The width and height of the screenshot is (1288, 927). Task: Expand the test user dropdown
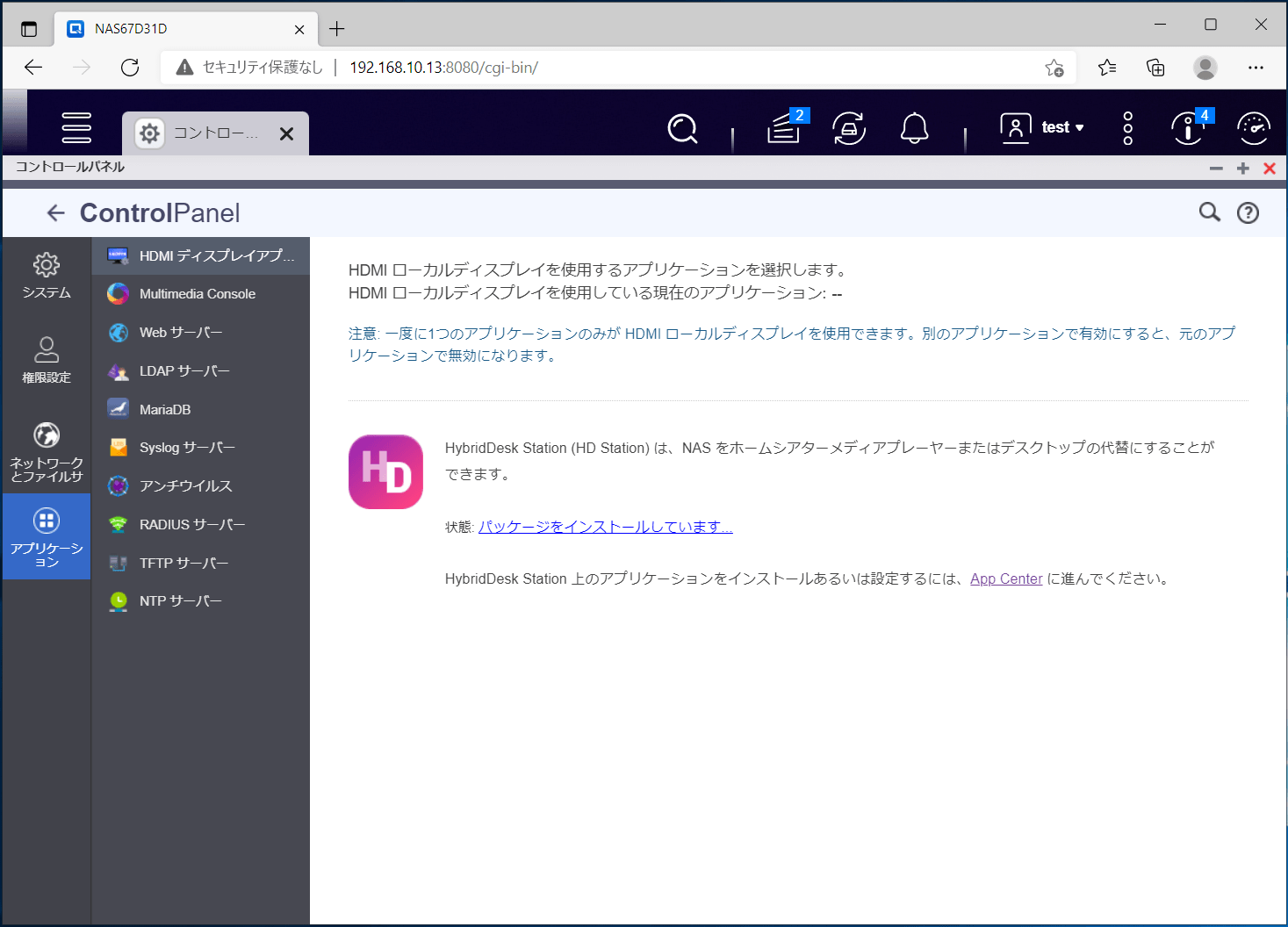tap(1062, 127)
